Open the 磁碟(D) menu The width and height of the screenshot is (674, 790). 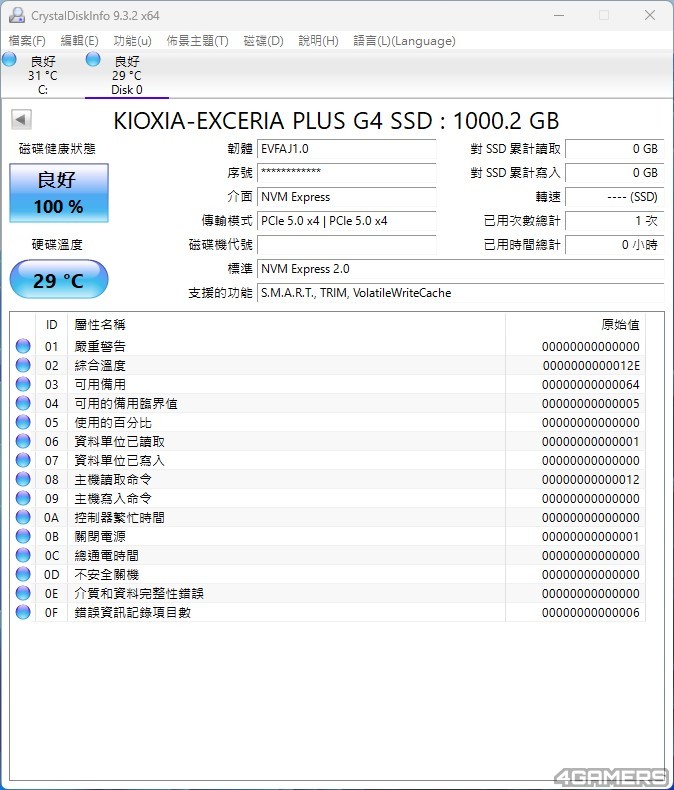click(x=263, y=41)
